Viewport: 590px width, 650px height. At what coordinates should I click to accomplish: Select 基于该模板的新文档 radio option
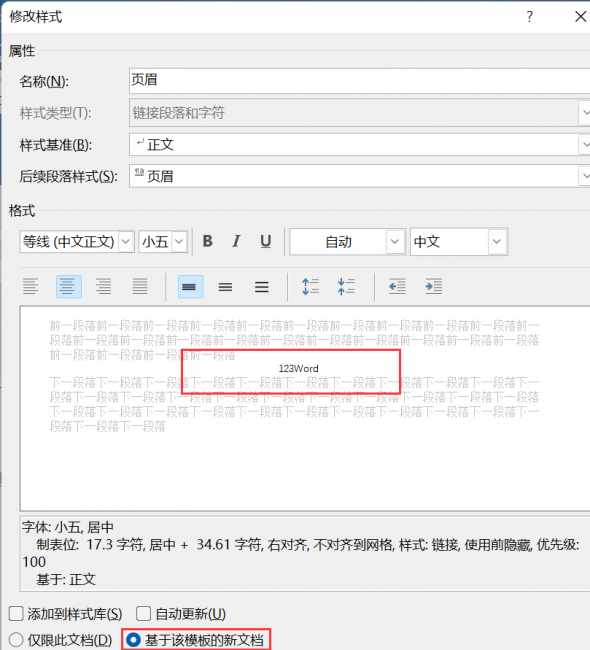tap(134, 640)
